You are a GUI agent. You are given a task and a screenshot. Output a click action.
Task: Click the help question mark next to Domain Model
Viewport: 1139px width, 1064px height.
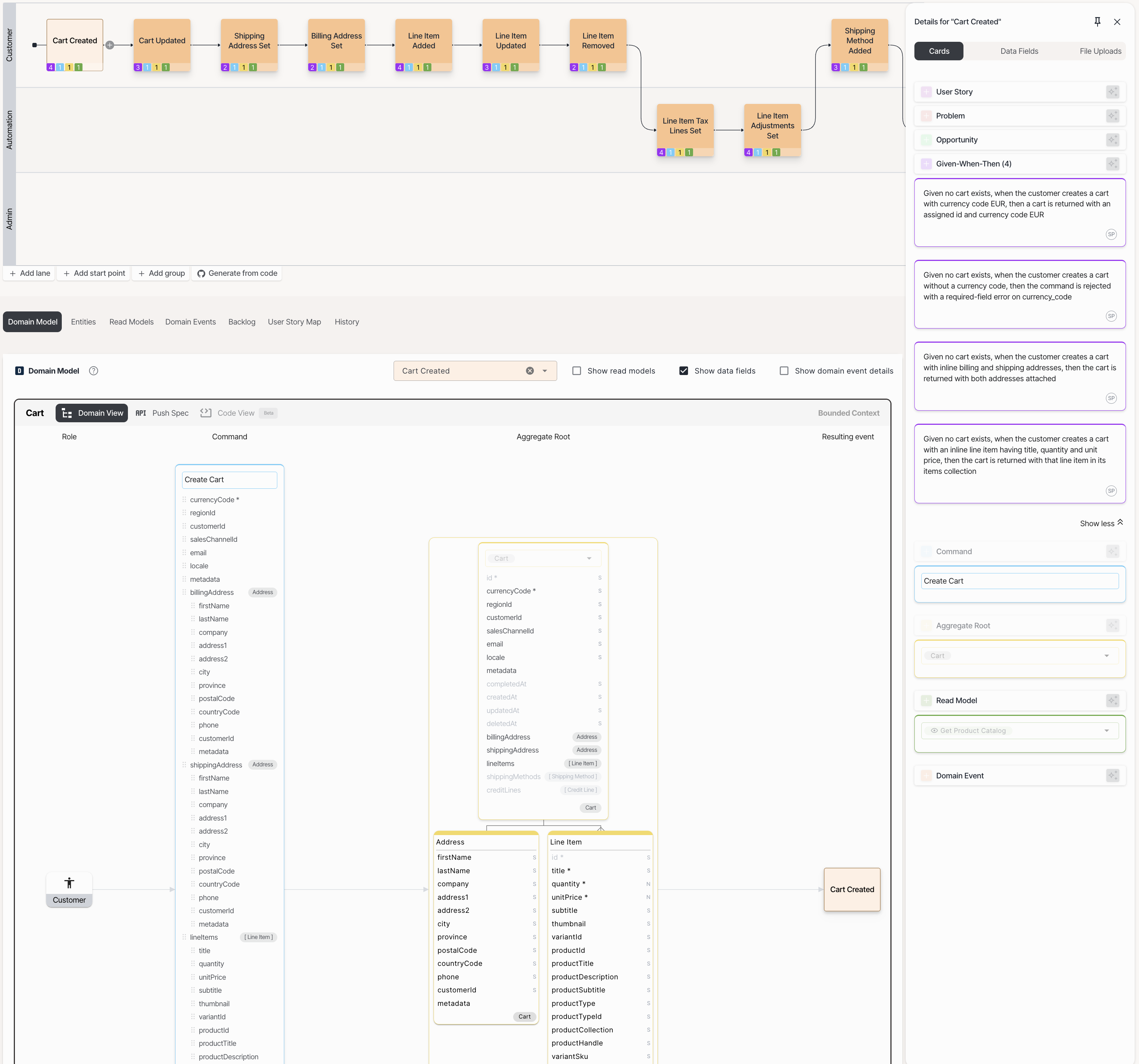tap(93, 371)
